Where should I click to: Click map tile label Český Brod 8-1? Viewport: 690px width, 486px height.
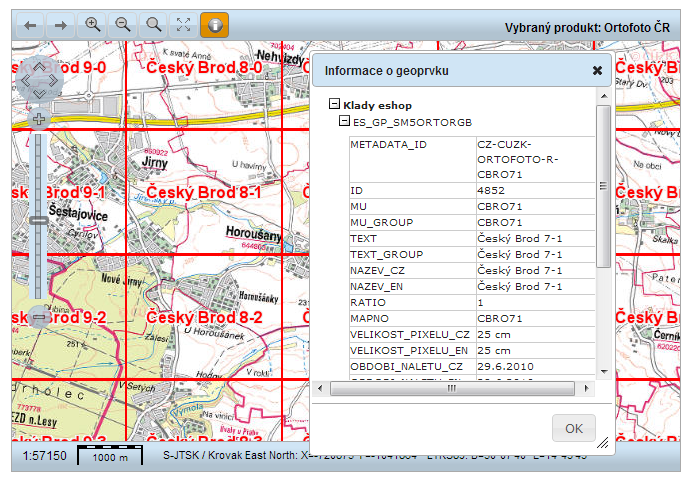(204, 192)
